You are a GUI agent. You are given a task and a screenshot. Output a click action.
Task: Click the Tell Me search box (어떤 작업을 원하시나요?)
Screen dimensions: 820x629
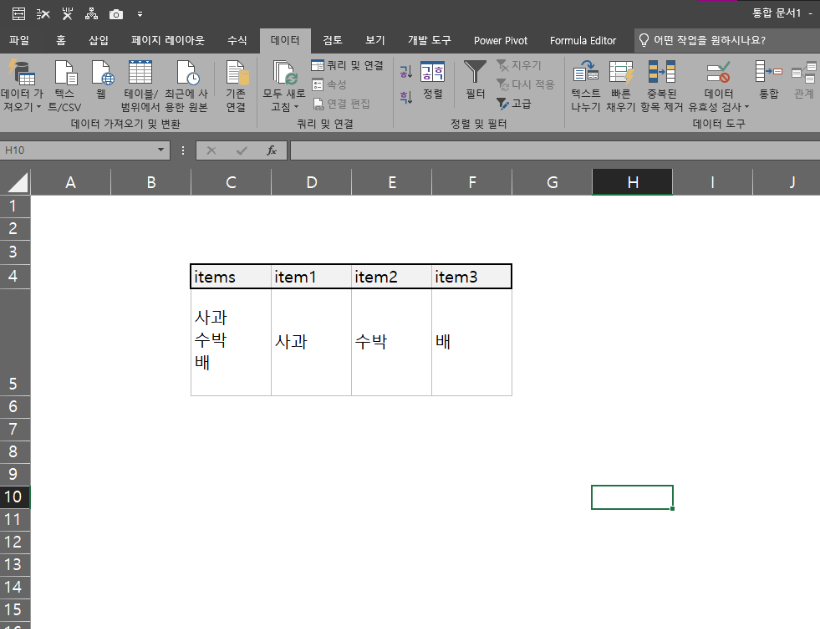[727, 40]
